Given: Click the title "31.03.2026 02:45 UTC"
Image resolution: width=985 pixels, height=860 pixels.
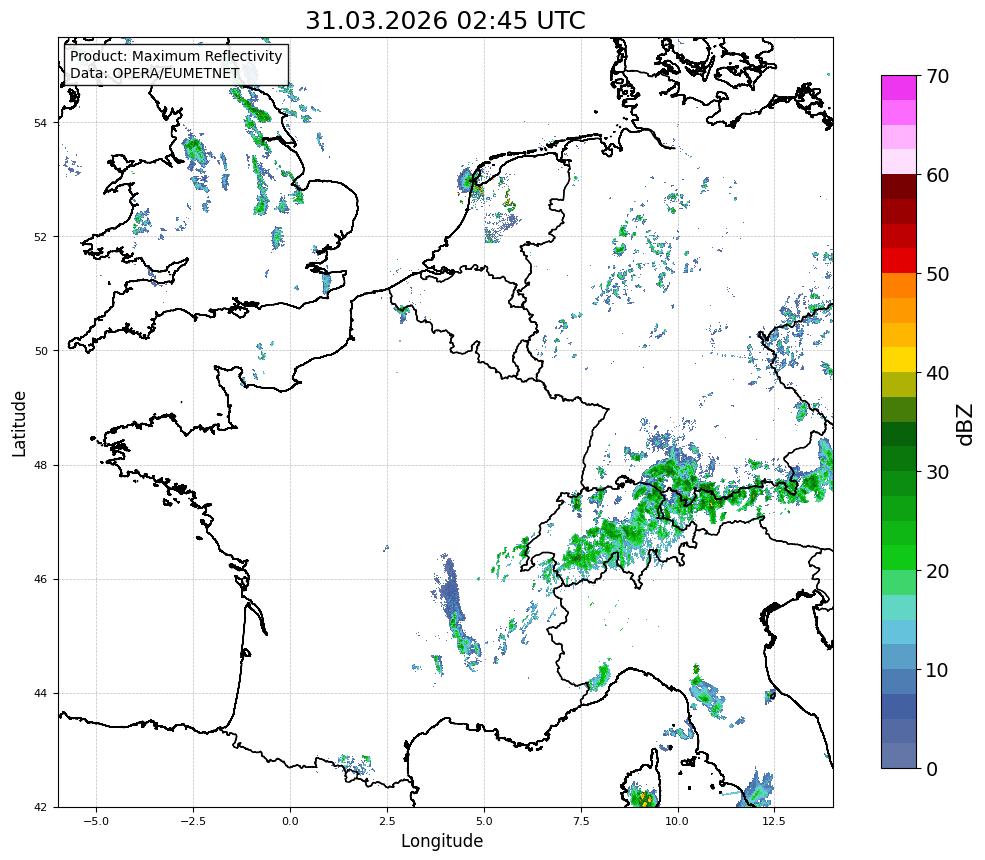Looking at the screenshot, I should pos(445,21).
